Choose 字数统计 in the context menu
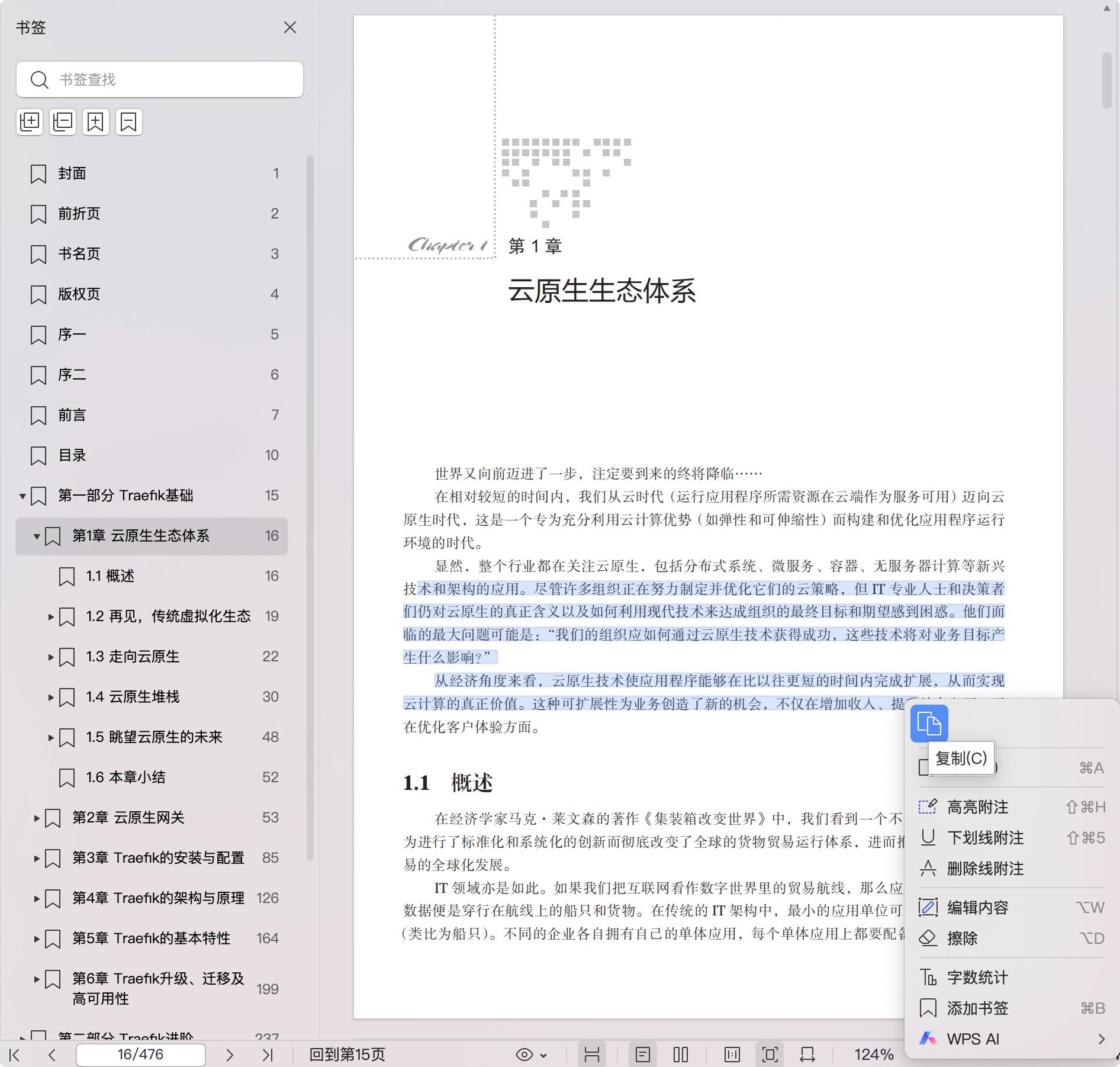Viewport: 1120px width, 1067px height. 977,978
